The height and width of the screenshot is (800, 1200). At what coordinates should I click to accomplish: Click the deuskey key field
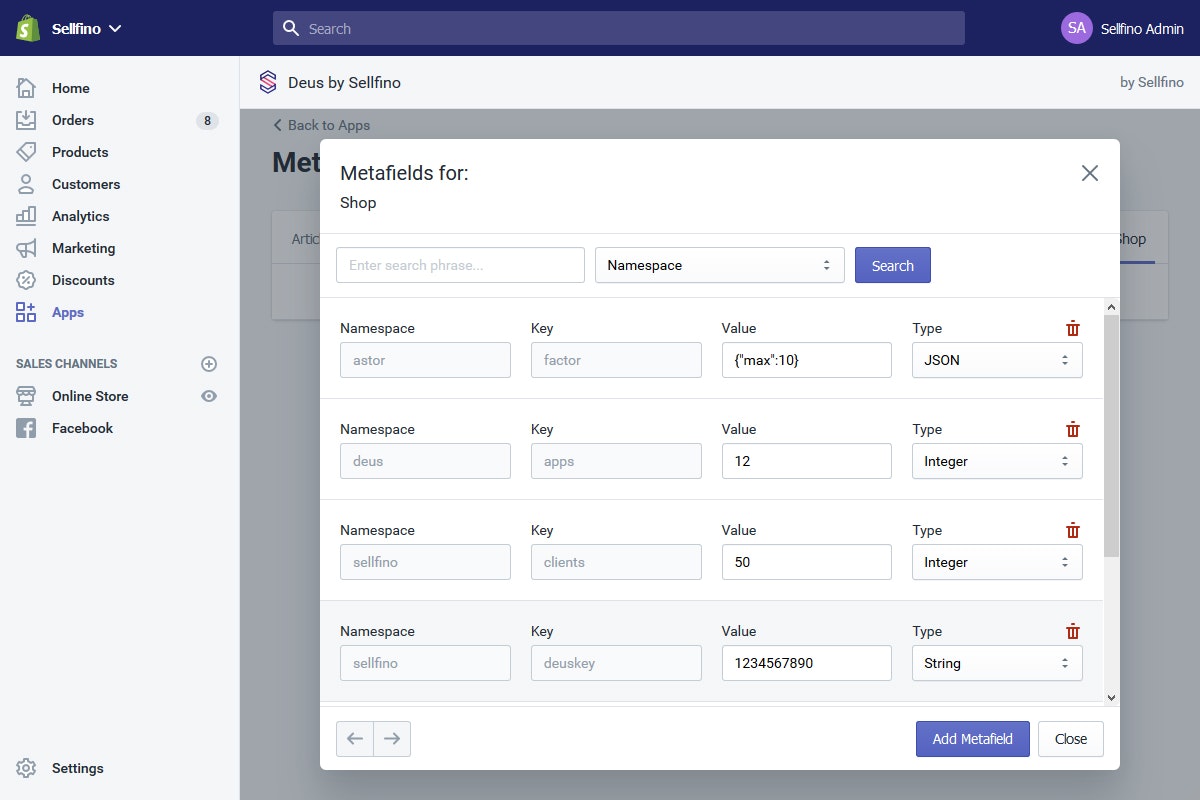[x=616, y=663]
